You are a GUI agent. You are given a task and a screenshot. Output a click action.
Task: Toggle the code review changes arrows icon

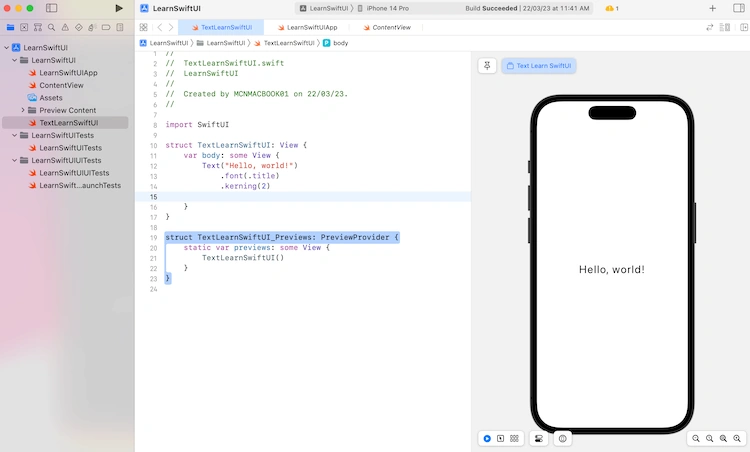tap(710, 27)
